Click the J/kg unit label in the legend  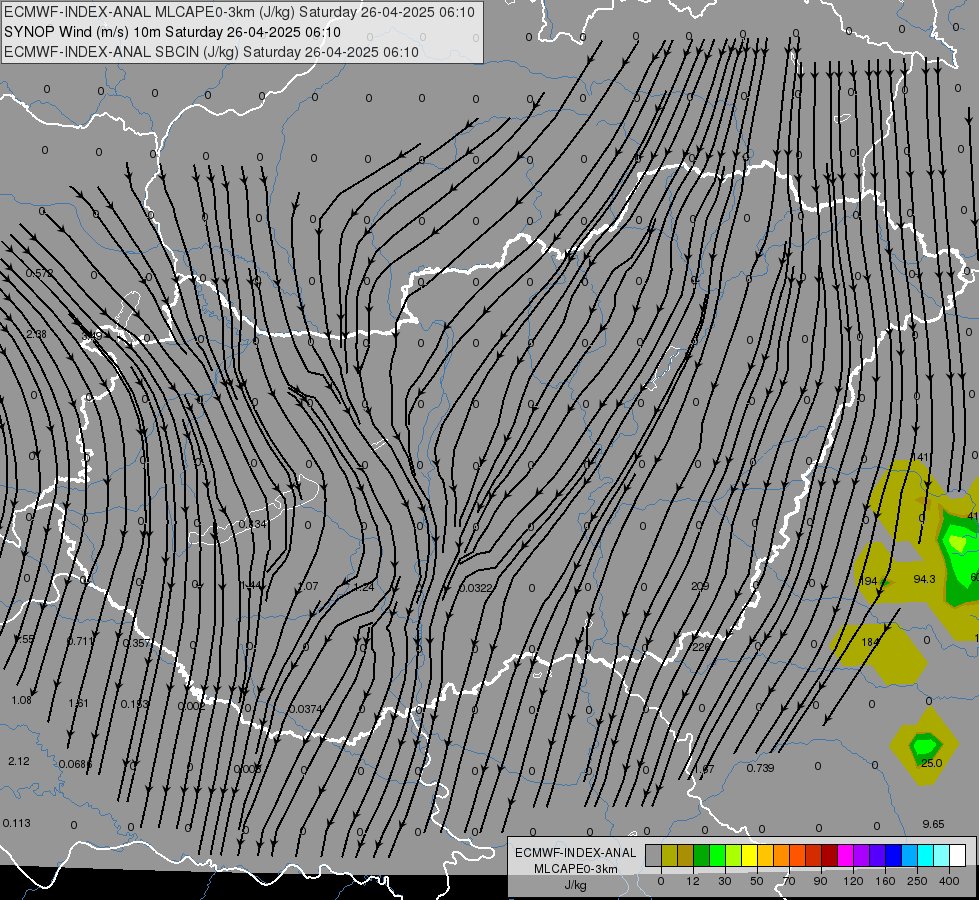click(x=576, y=885)
